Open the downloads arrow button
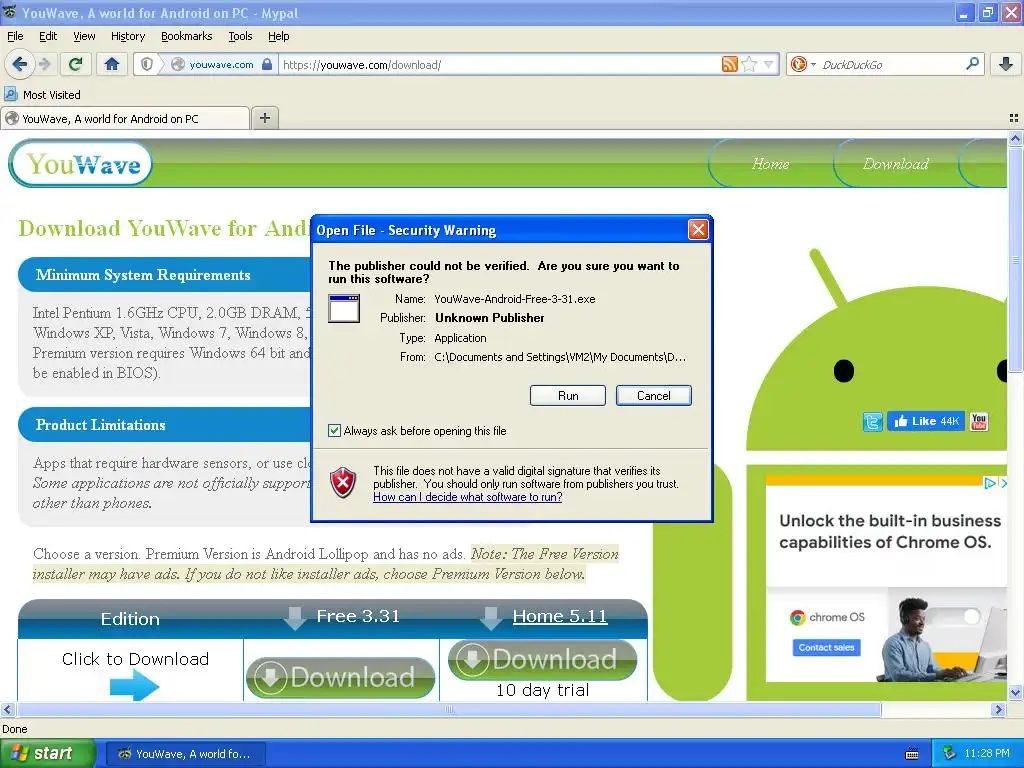 tap(1006, 64)
